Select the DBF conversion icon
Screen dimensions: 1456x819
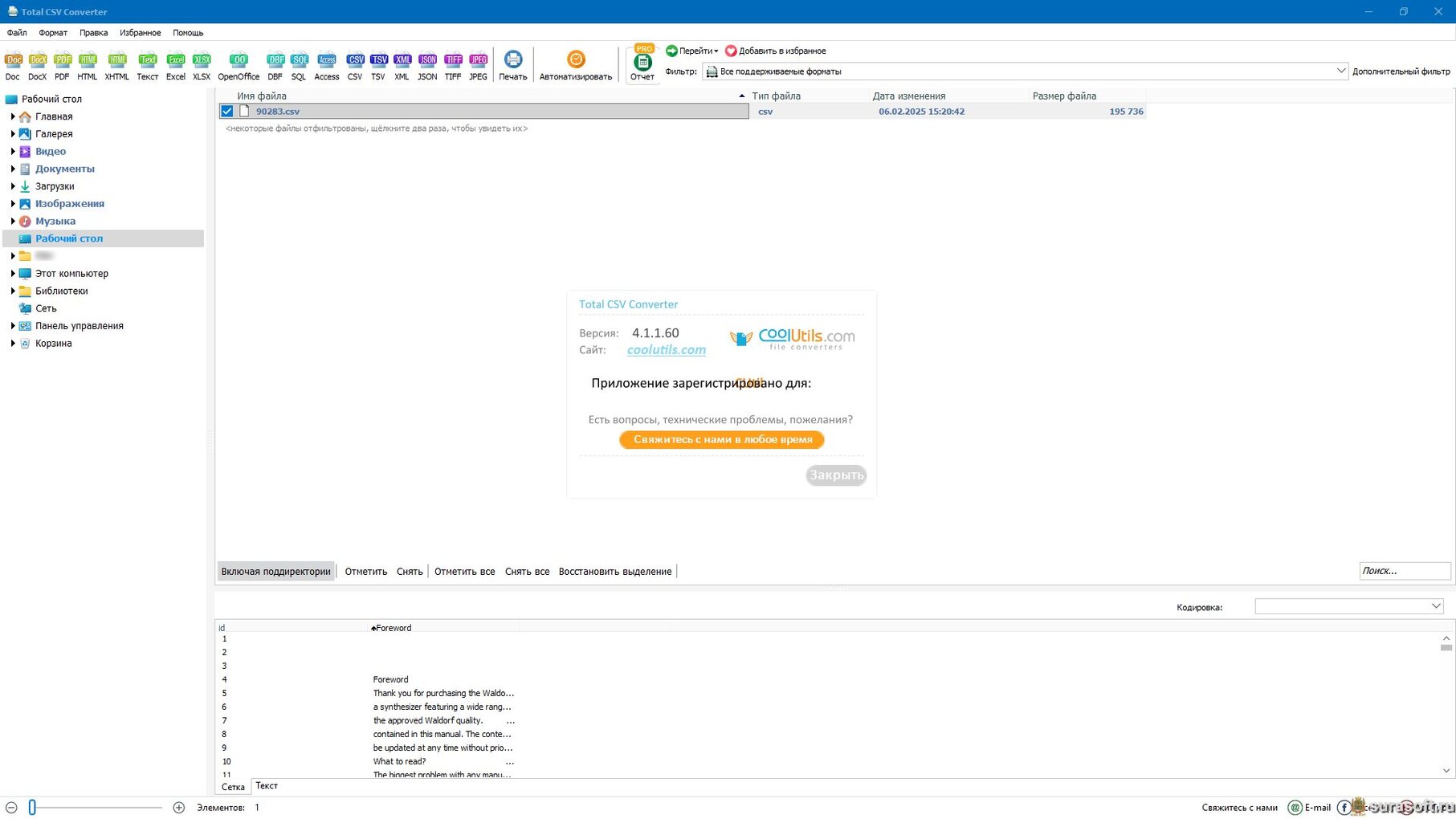tap(275, 66)
